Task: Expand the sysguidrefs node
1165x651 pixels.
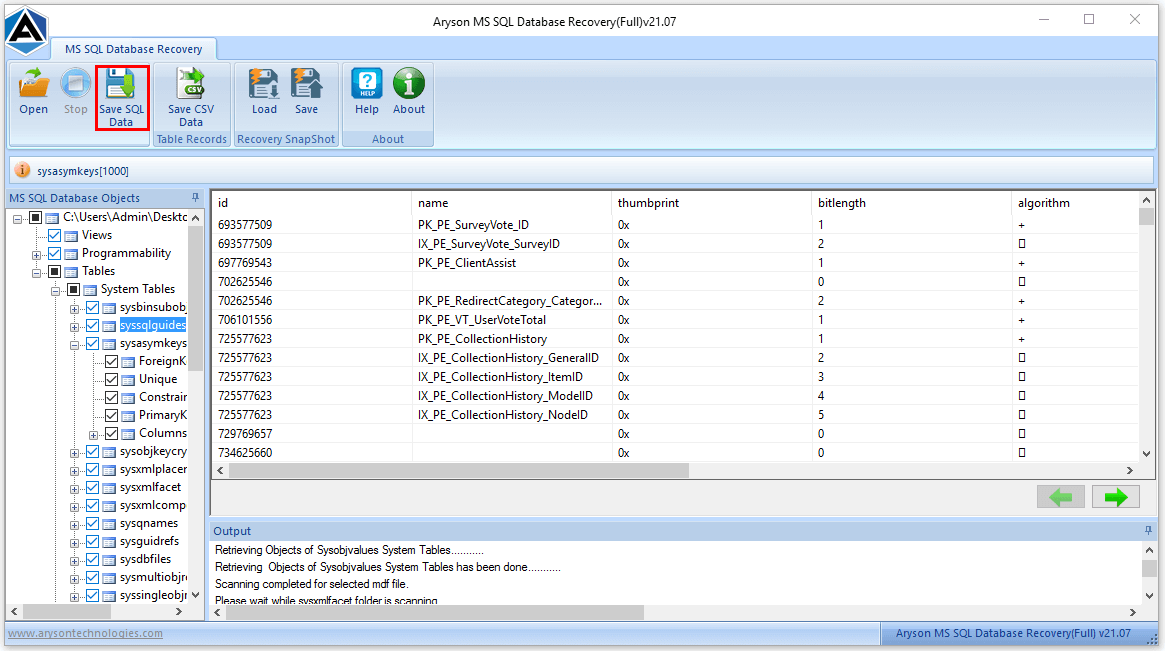Action: pos(74,542)
